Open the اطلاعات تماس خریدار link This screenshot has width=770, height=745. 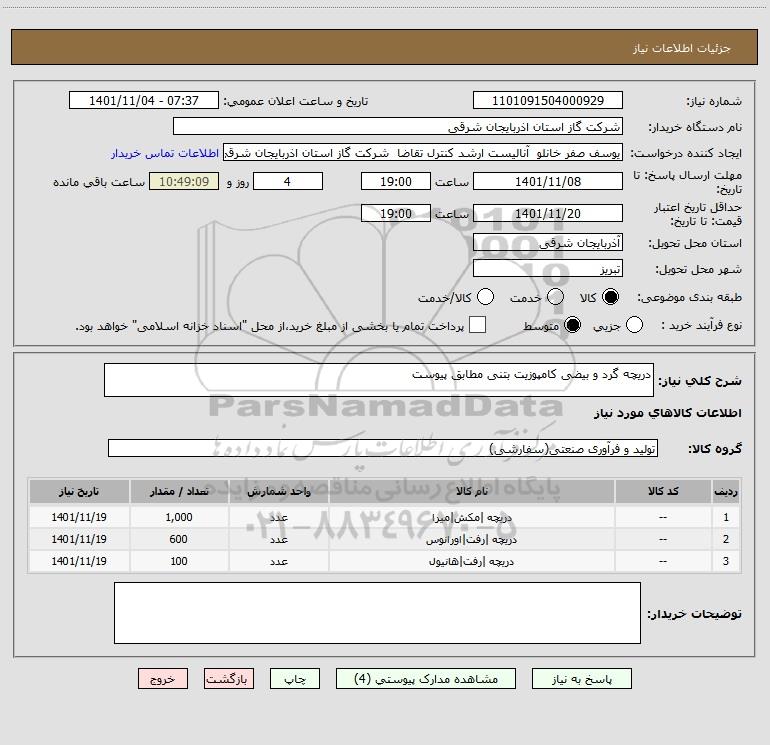(x=165, y=153)
